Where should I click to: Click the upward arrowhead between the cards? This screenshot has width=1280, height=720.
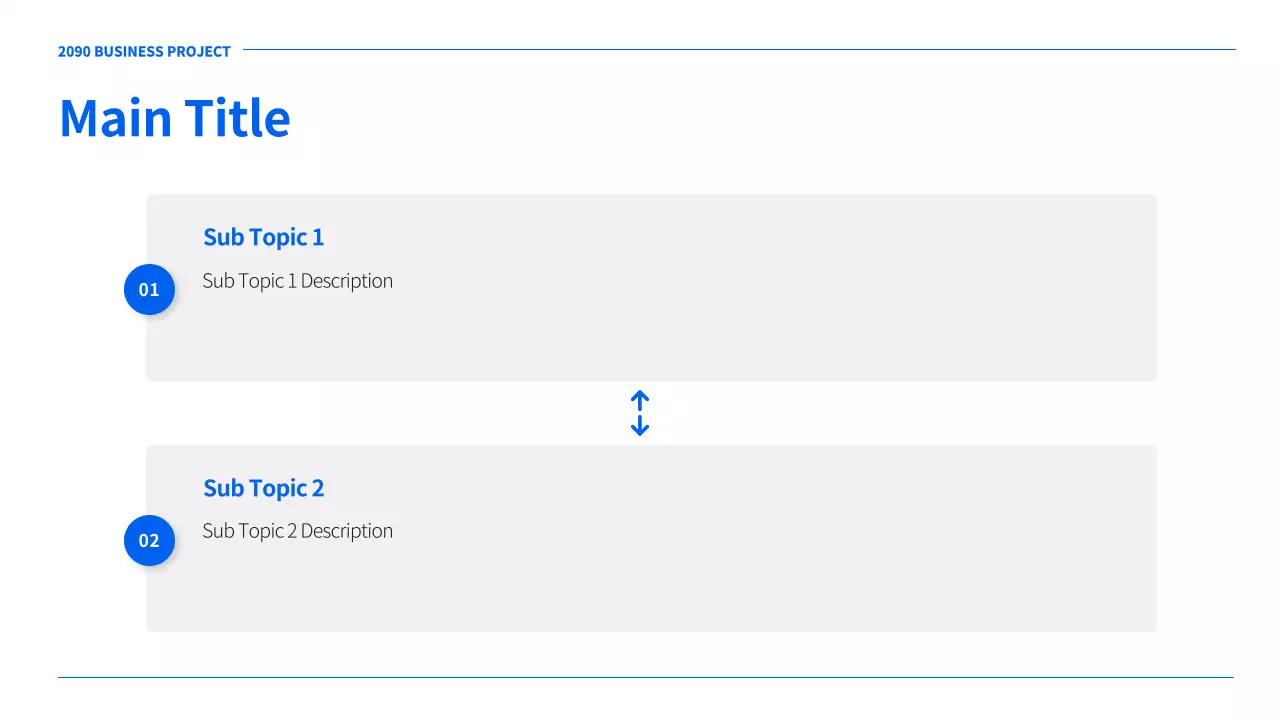[x=640, y=397]
